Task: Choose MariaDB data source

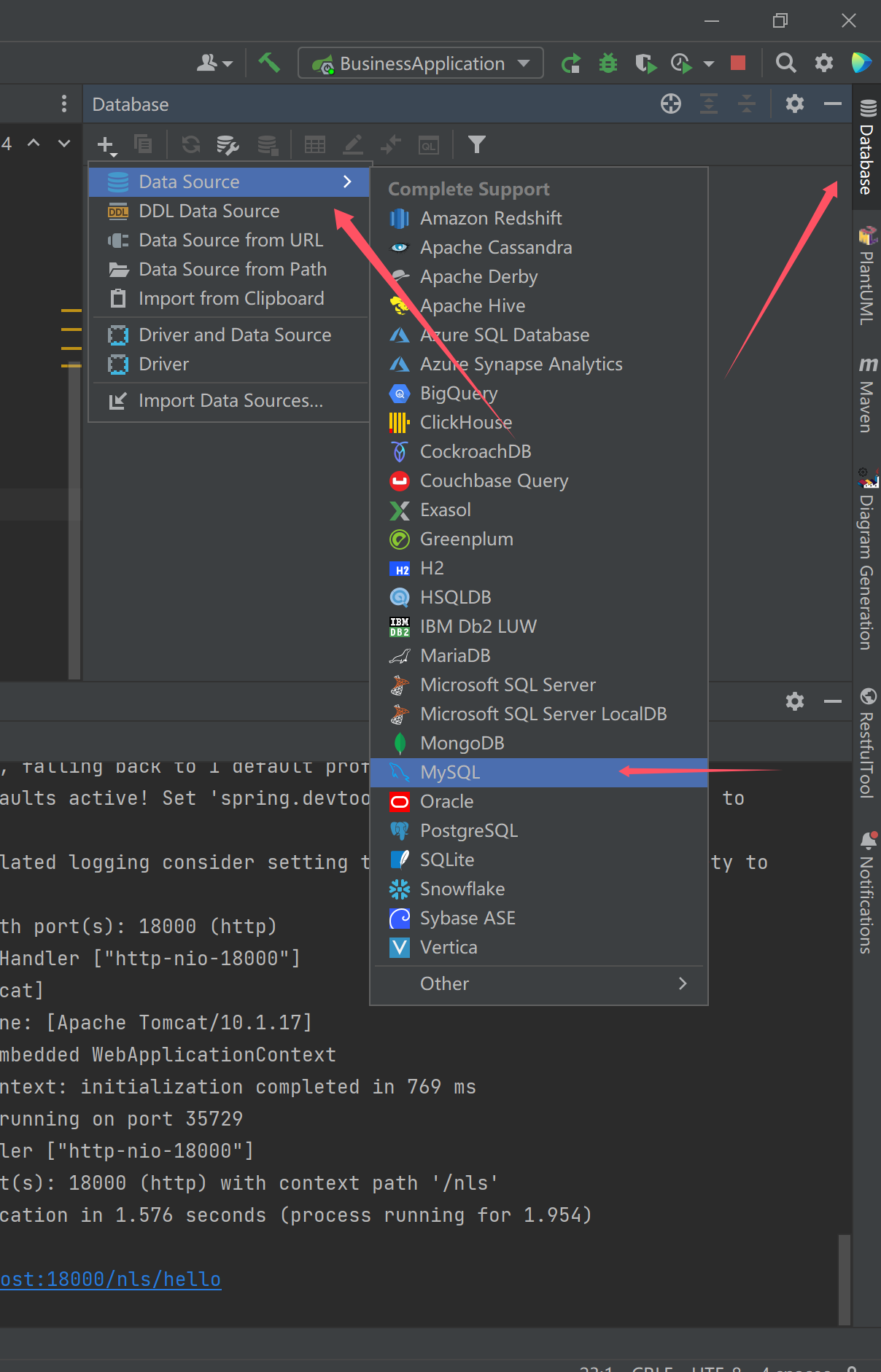Action: tap(539, 655)
